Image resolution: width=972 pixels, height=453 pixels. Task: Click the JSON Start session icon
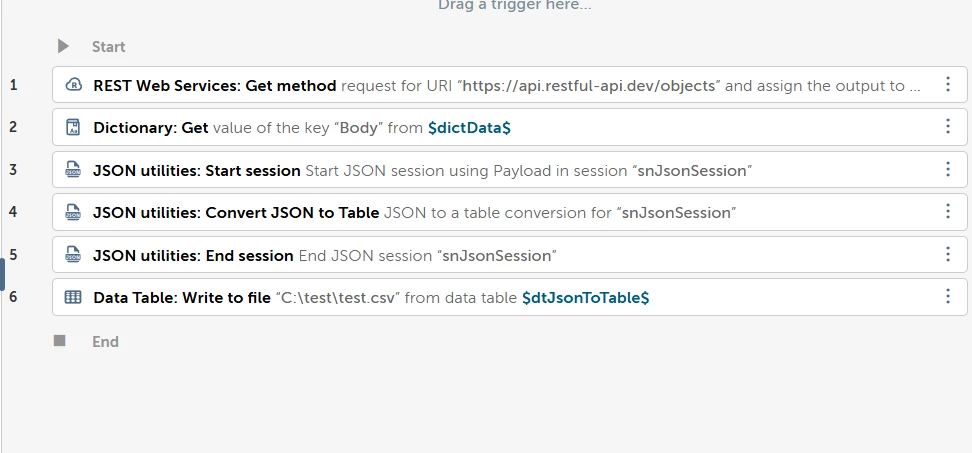coord(72,170)
